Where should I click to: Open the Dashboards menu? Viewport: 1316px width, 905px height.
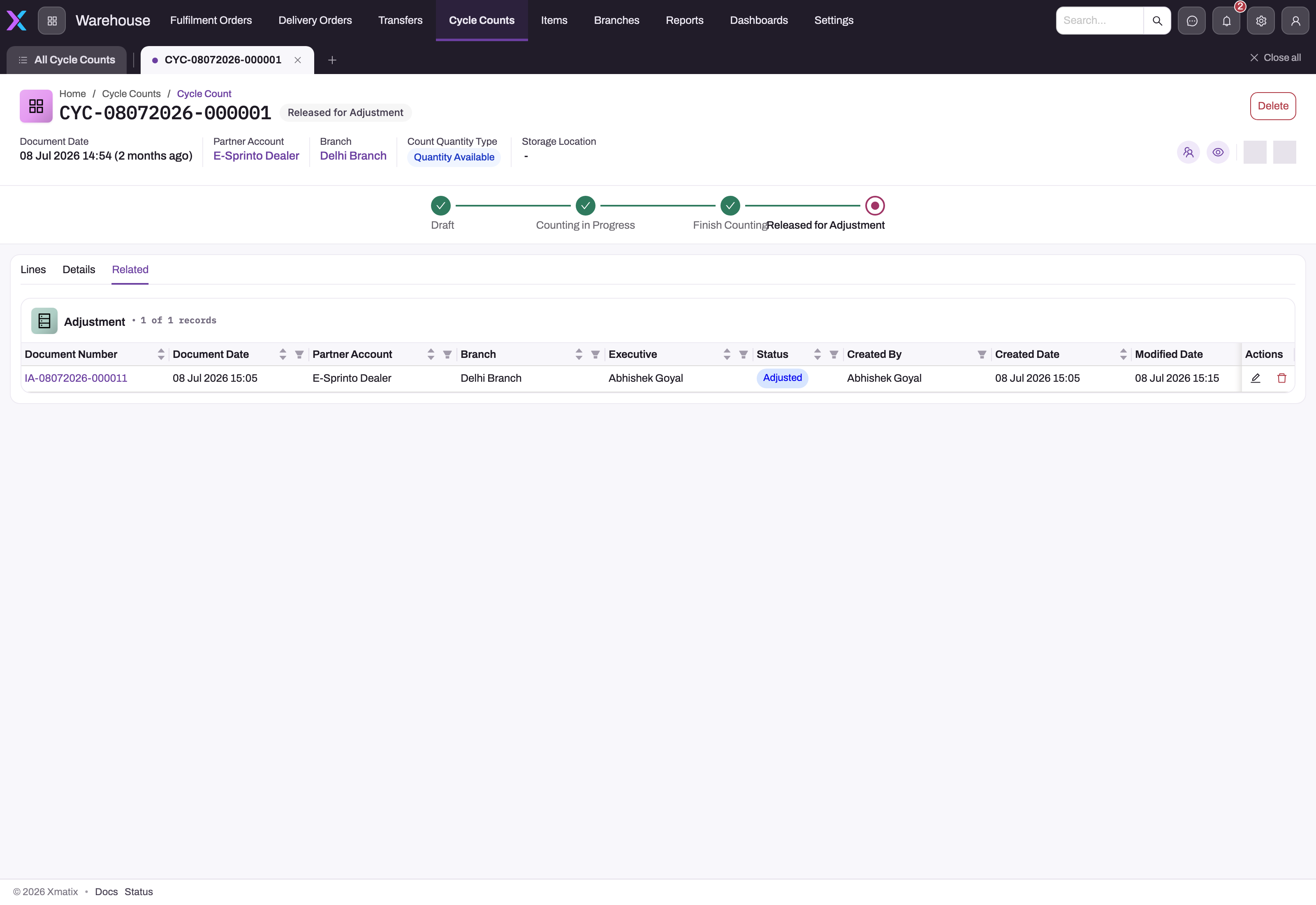[x=758, y=21]
